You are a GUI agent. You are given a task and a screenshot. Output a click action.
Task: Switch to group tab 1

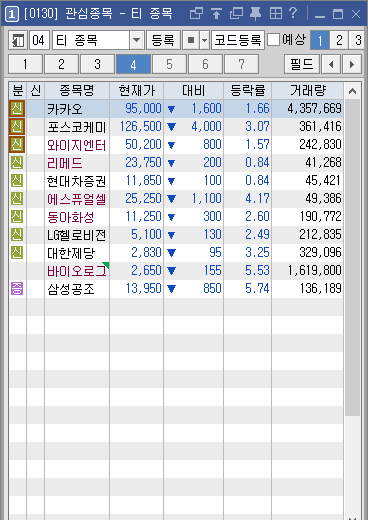25,64
